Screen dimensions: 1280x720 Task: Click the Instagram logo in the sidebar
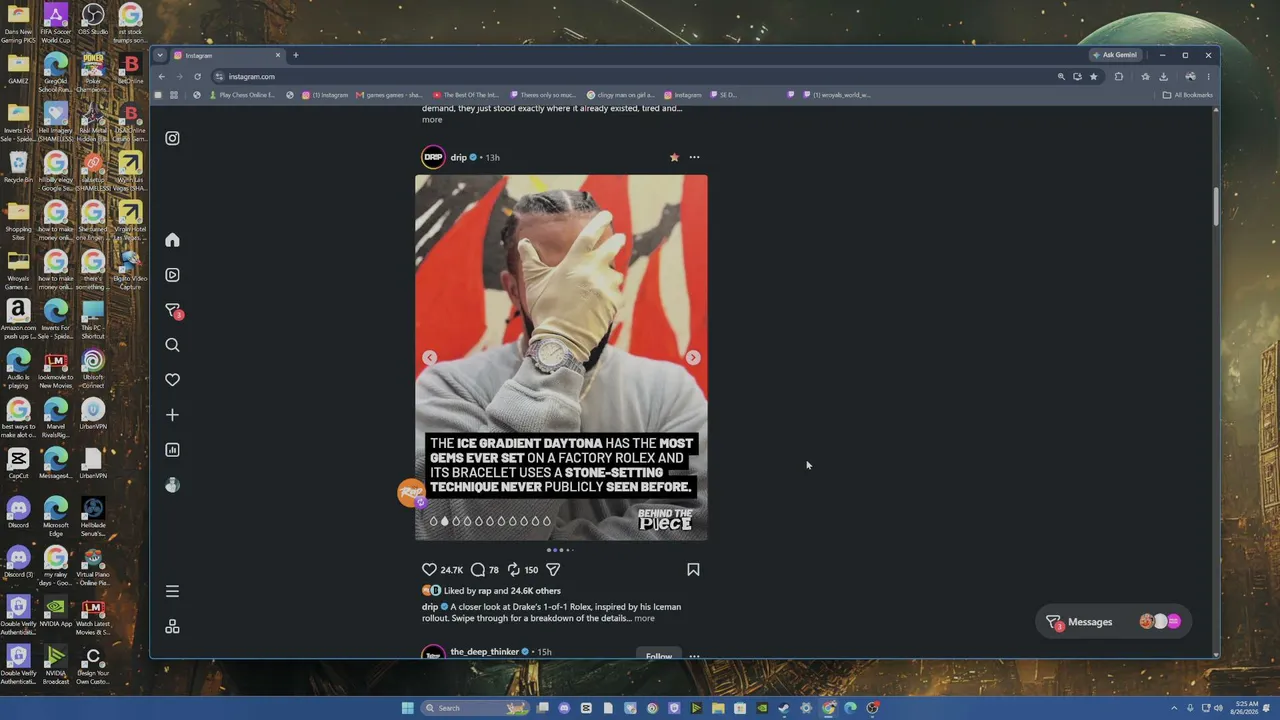(172, 138)
